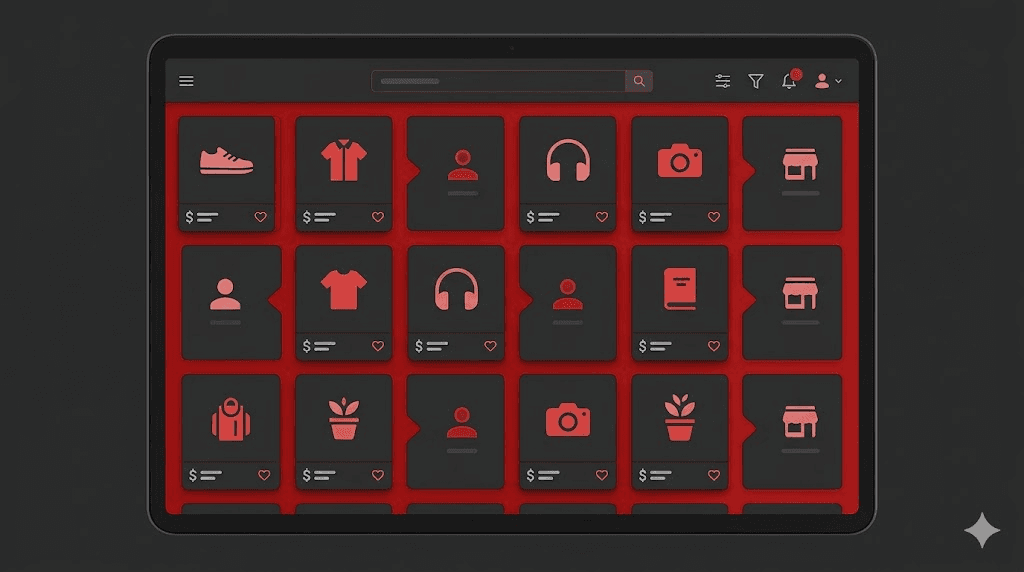Favorite the plain t-shirt with its heart
The width and height of the screenshot is (1024, 572).
378,346
